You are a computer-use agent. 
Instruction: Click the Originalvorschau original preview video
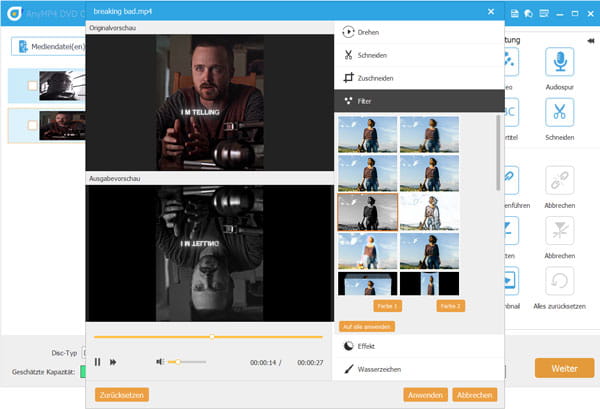[x=210, y=103]
